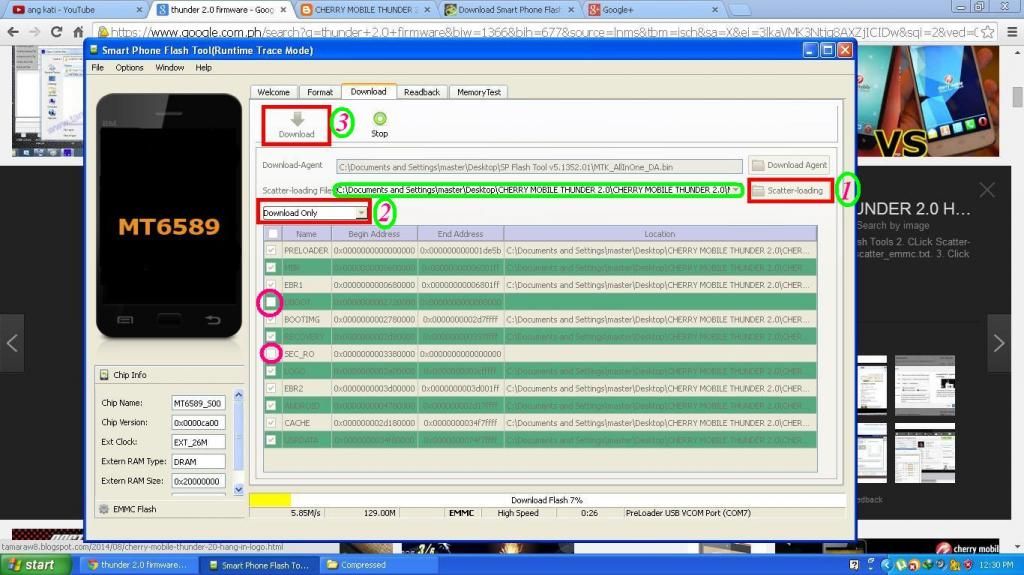The width and height of the screenshot is (1024, 575).
Task: Open the Window menu
Action: coord(170,67)
